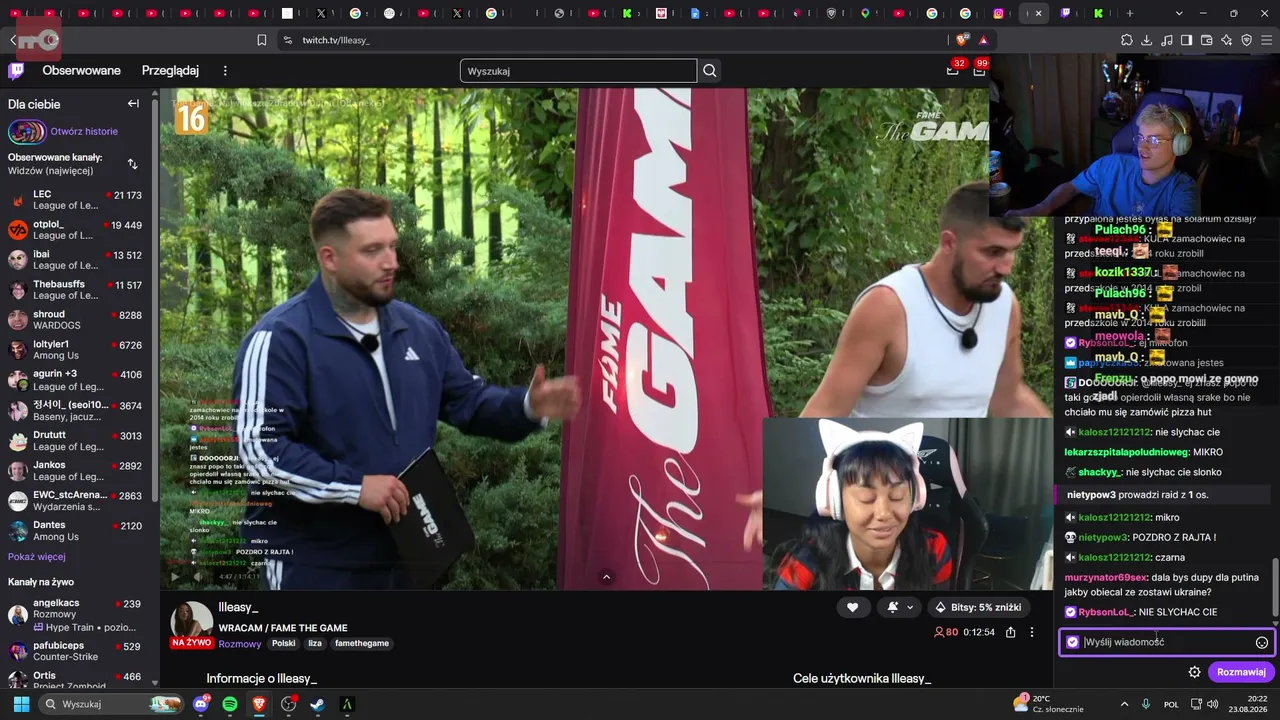
Task: Collapse the stream info panel chevron
Action: (606, 577)
